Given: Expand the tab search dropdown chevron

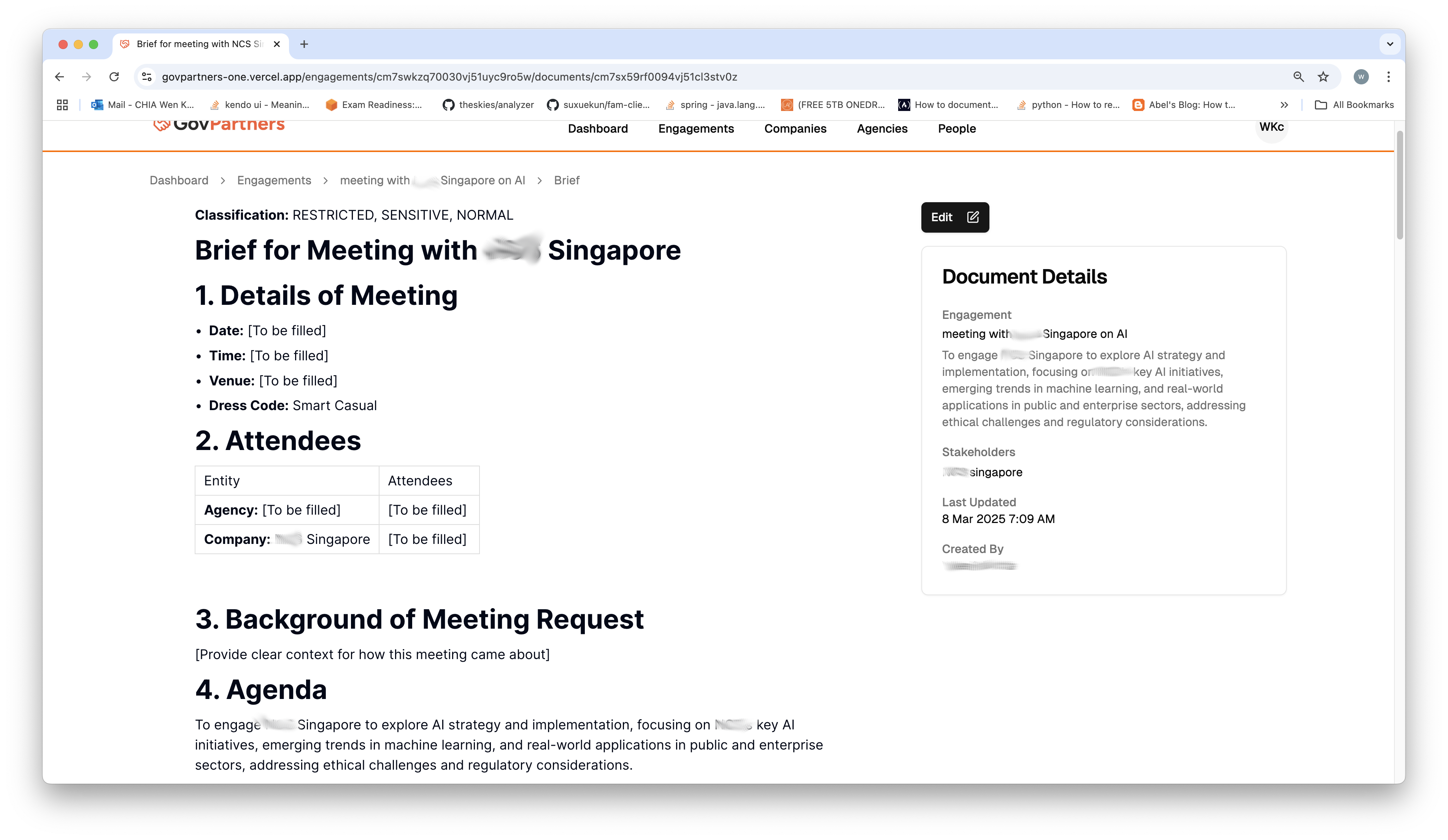Looking at the screenshot, I should click(x=1389, y=44).
